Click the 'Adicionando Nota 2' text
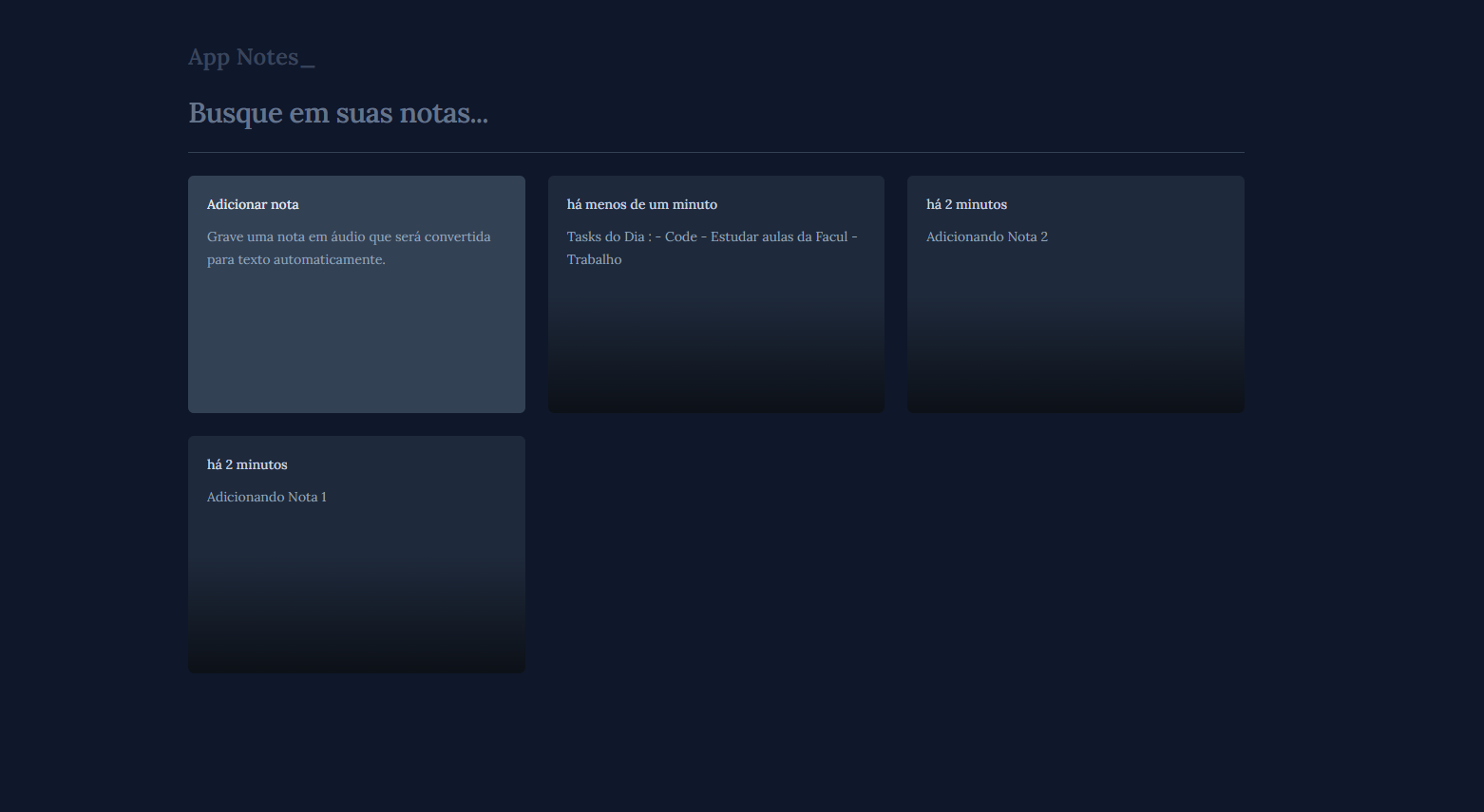 tap(986, 236)
